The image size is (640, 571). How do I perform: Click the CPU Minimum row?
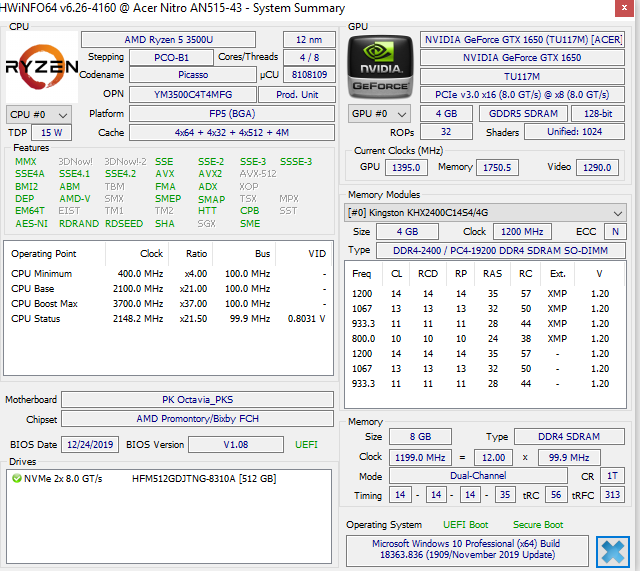point(168,273)
